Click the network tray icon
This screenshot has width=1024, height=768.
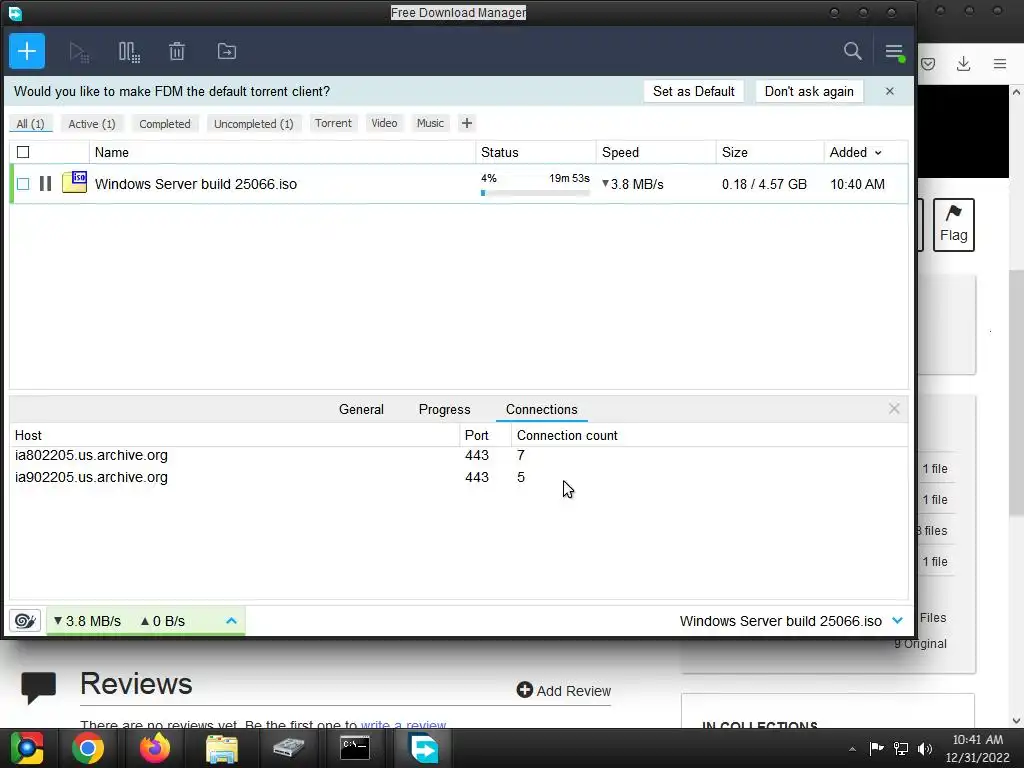tap(901, 748)
